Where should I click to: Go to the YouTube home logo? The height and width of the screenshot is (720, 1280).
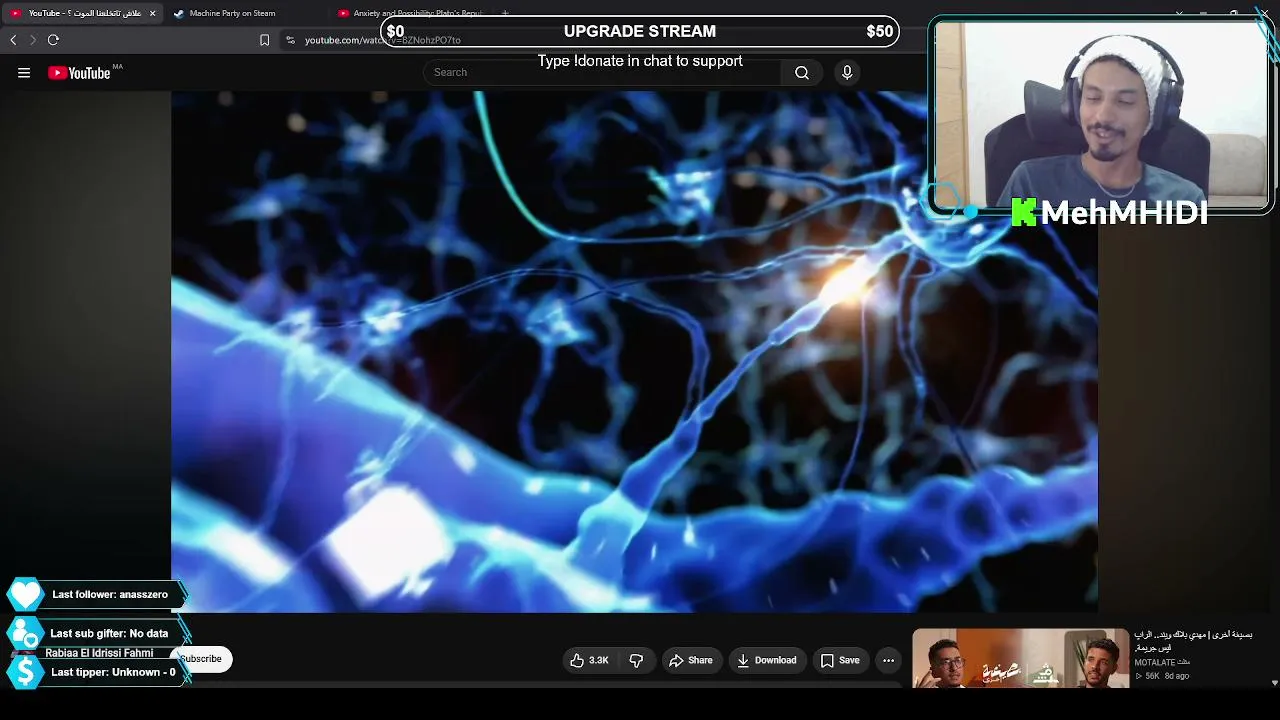(79, 73)
